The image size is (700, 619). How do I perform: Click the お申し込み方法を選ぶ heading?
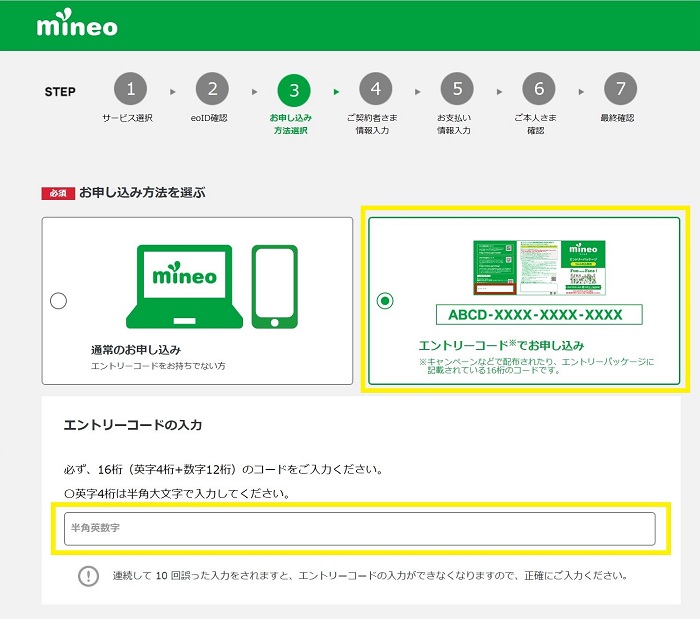click(142, 192)
